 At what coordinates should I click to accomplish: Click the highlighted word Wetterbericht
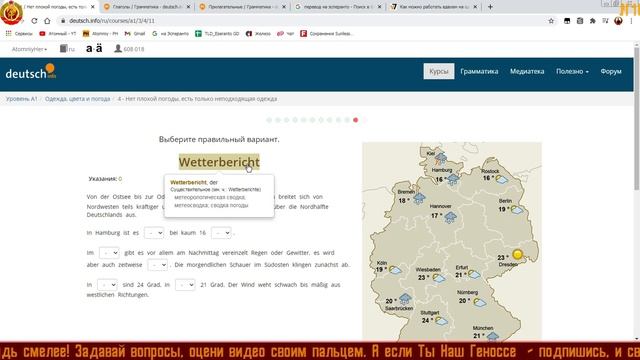[219, 162]
